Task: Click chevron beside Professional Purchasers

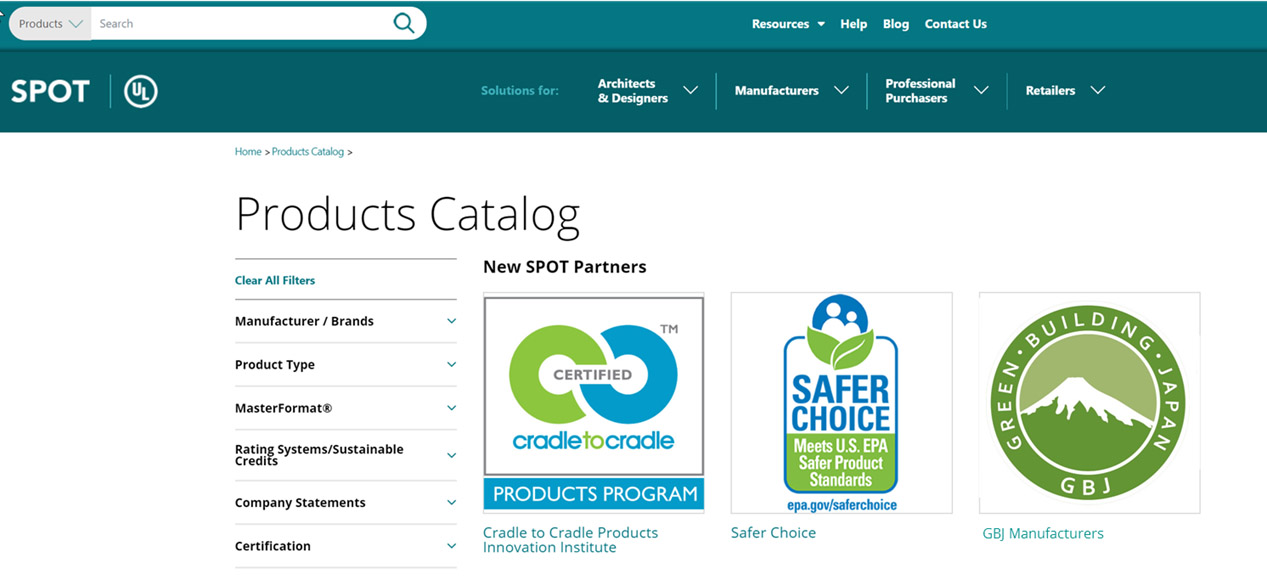Action: click(x=981, y=90)
